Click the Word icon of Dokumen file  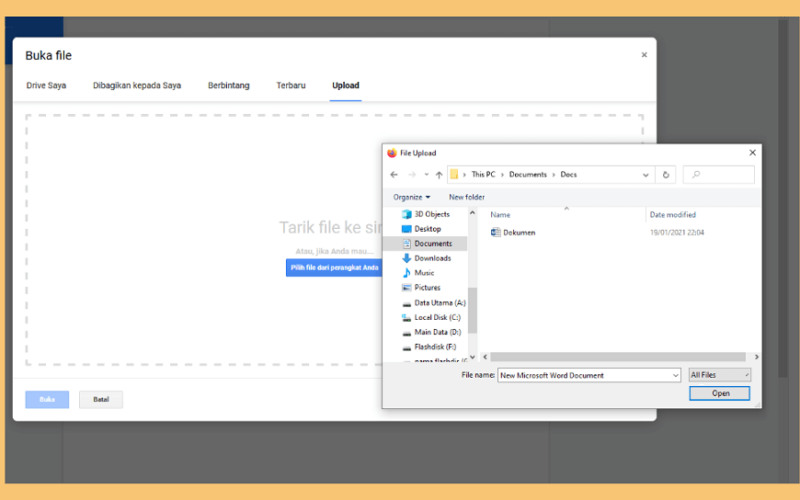click(x=495, y=233)
